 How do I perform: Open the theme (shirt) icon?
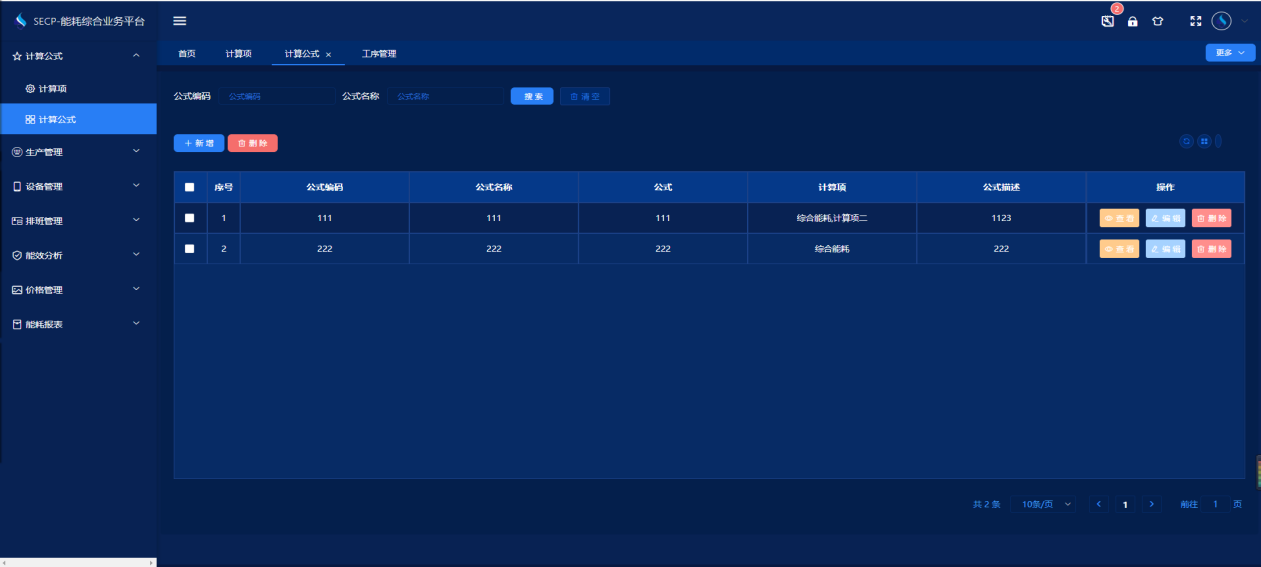[x=1158, y=21]
